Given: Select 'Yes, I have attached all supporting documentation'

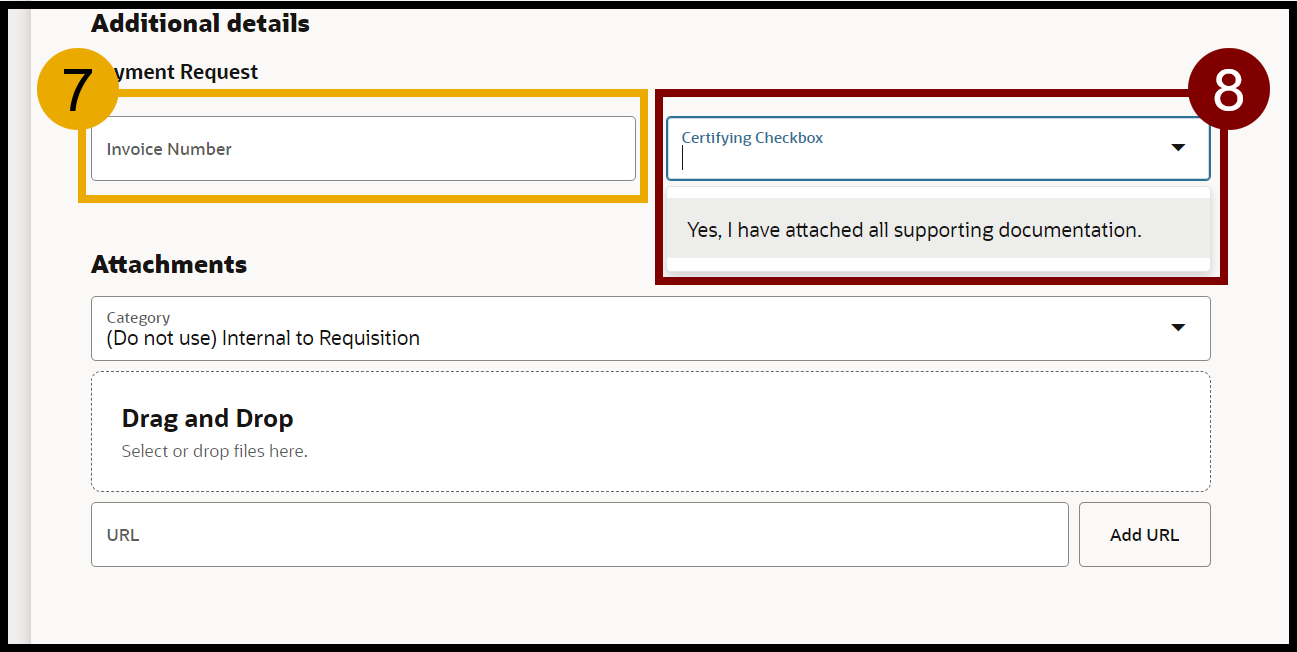Looking at the screenshot, I should (913, 230).
